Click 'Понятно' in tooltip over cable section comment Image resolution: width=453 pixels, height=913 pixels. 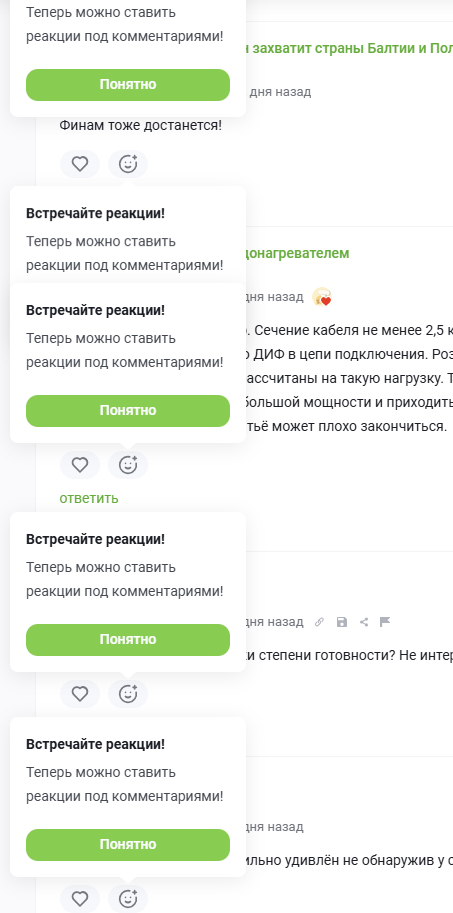[128, 411]
